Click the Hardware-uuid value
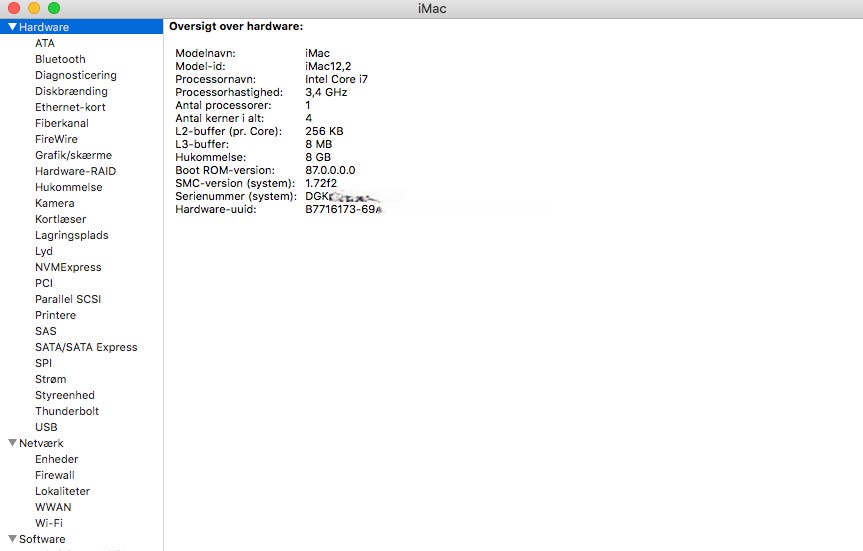The width and height of the screenshot is (863, 551). point(344,209)
